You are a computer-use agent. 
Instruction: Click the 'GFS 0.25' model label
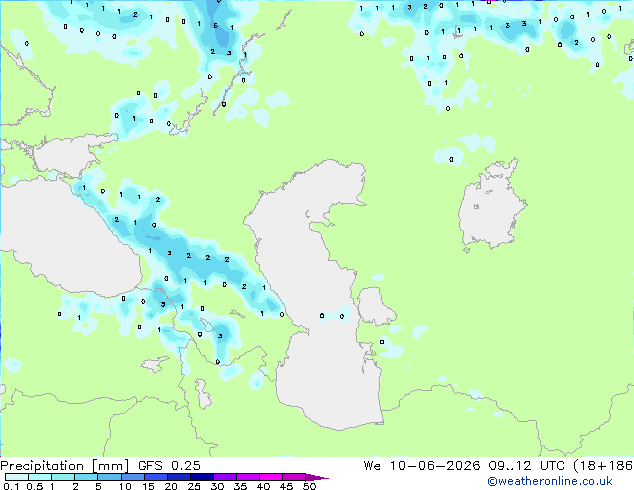(169, 466)
